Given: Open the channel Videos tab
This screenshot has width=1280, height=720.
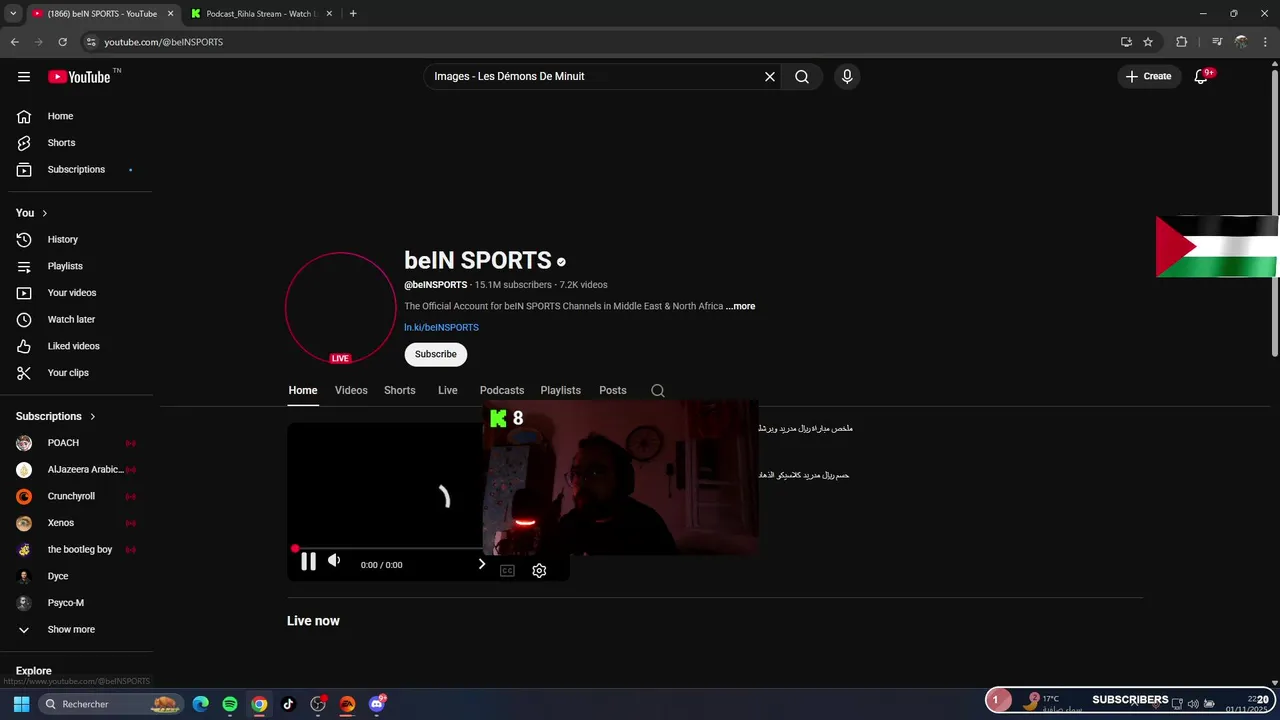Looking at the screenshot, I should tap(351, 391).
